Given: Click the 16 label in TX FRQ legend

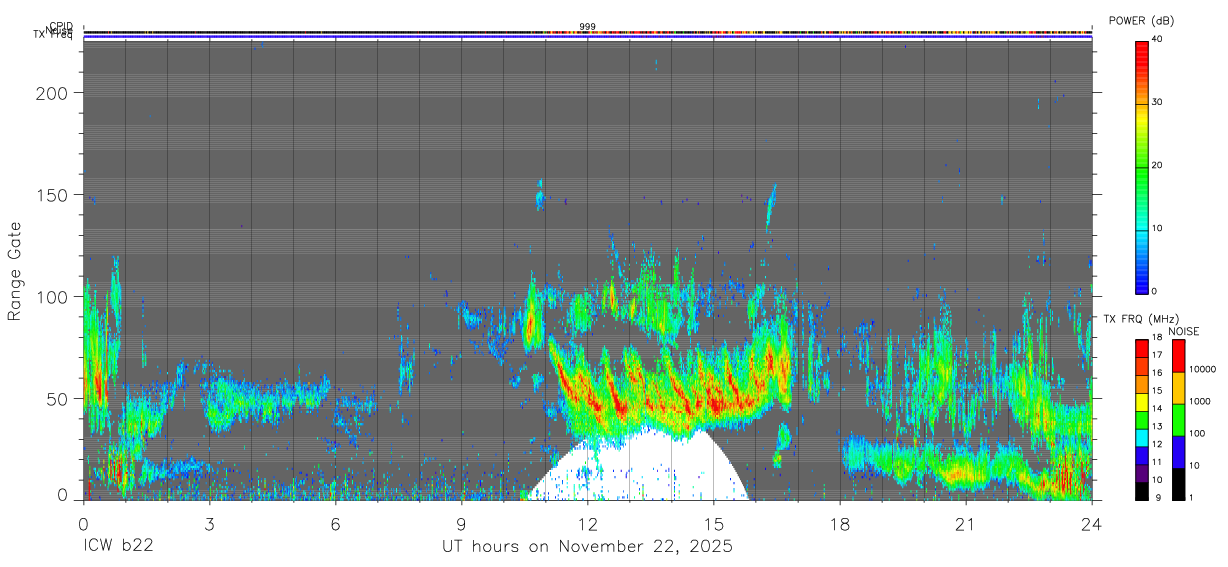Looking at the screenshot, I should click(x=1157, y=372).
